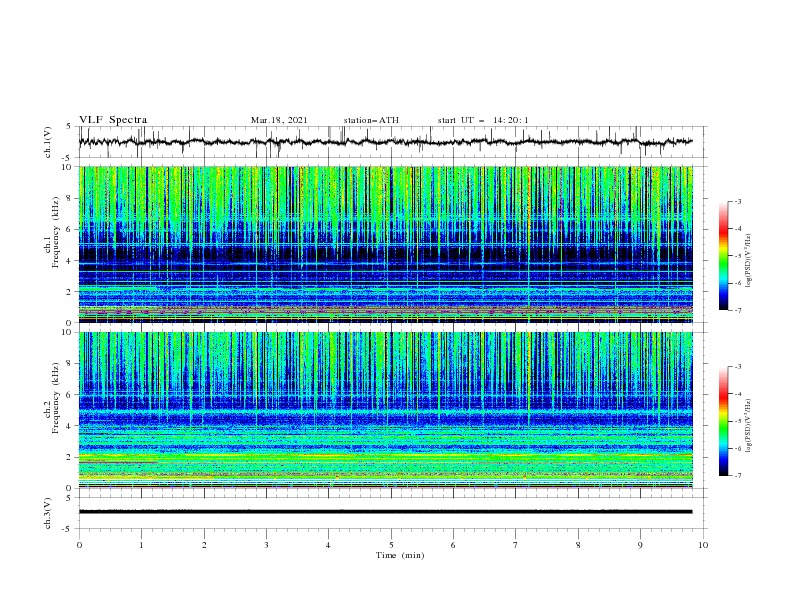Viewport: 792px width, 612px height.
Task: Click the ch.3 flat black waveform trace
Action: (x=385, y=512)
